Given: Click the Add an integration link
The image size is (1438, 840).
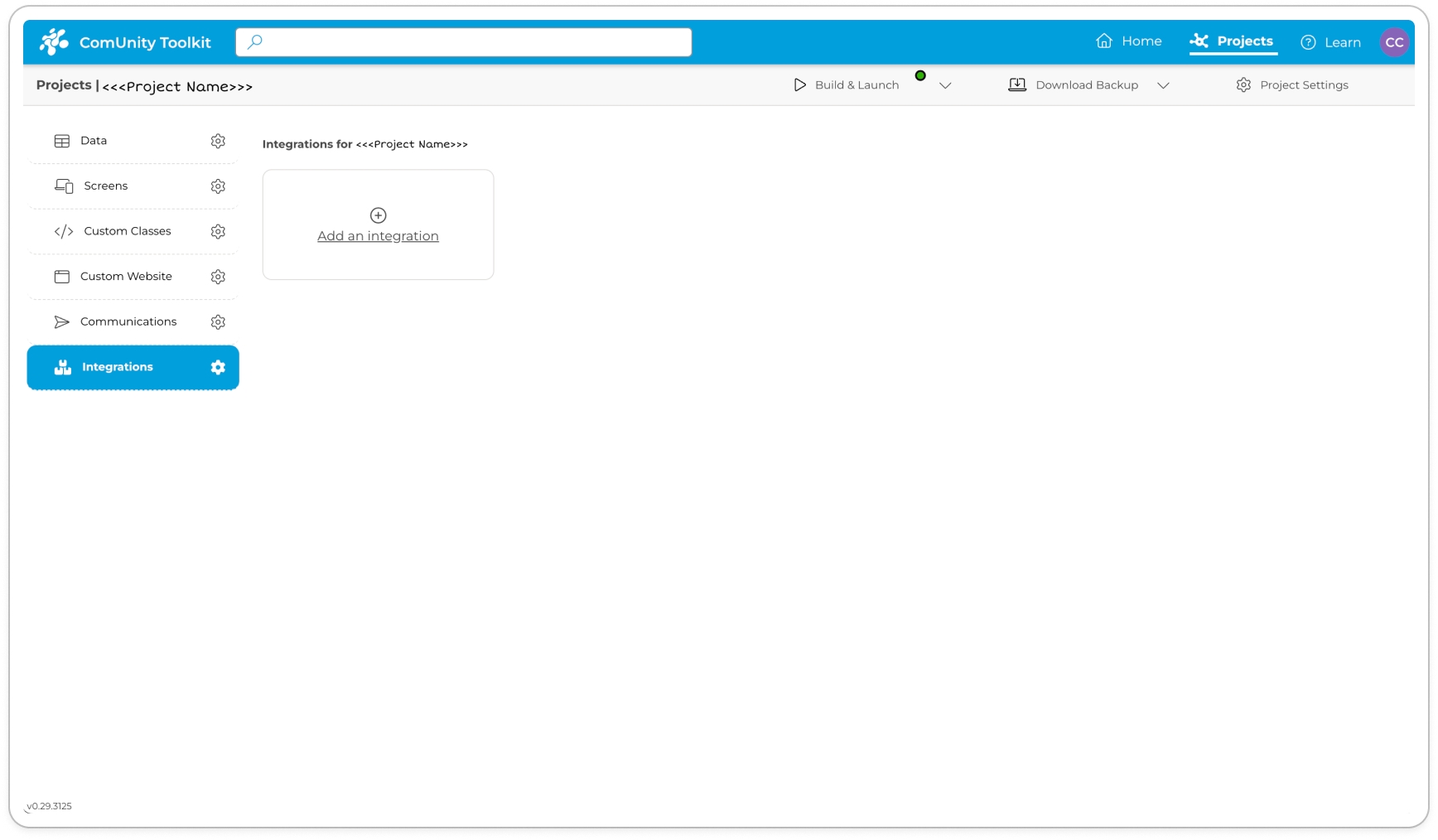Looking at the screenshot, I should pos(378,236).
